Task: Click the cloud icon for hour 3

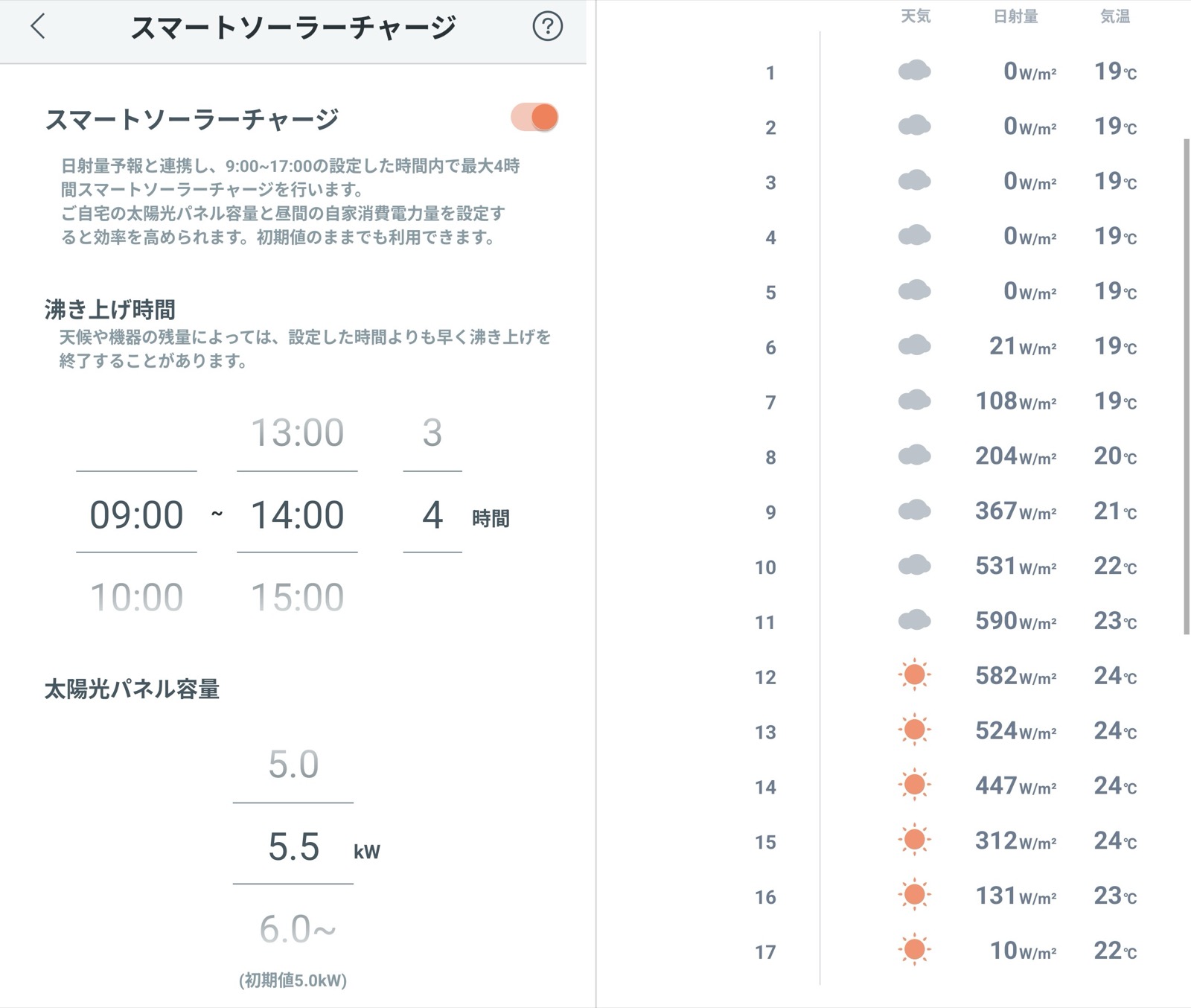Action: (x=915, y=181)
